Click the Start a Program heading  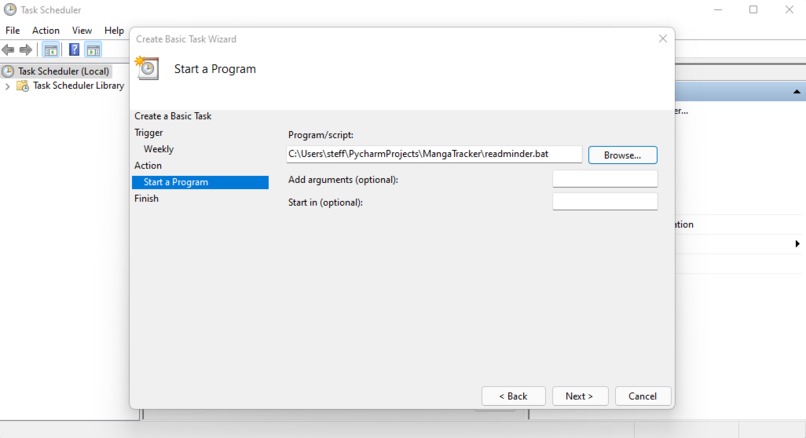pos(215,69)
